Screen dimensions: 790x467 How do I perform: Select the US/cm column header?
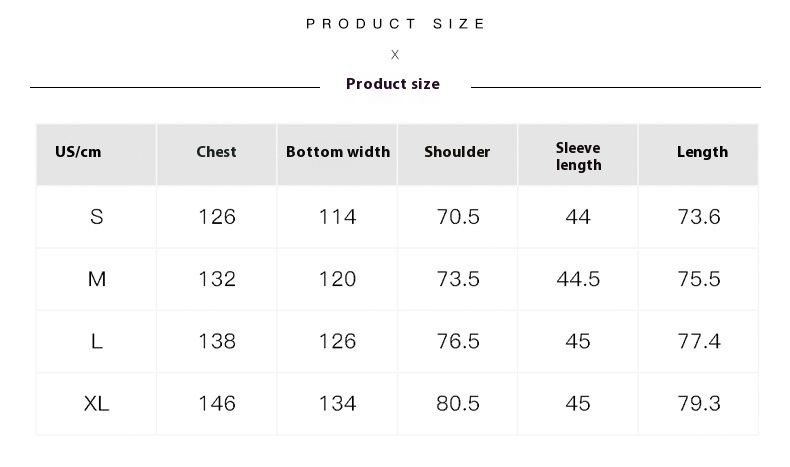(x=78, y=152)
